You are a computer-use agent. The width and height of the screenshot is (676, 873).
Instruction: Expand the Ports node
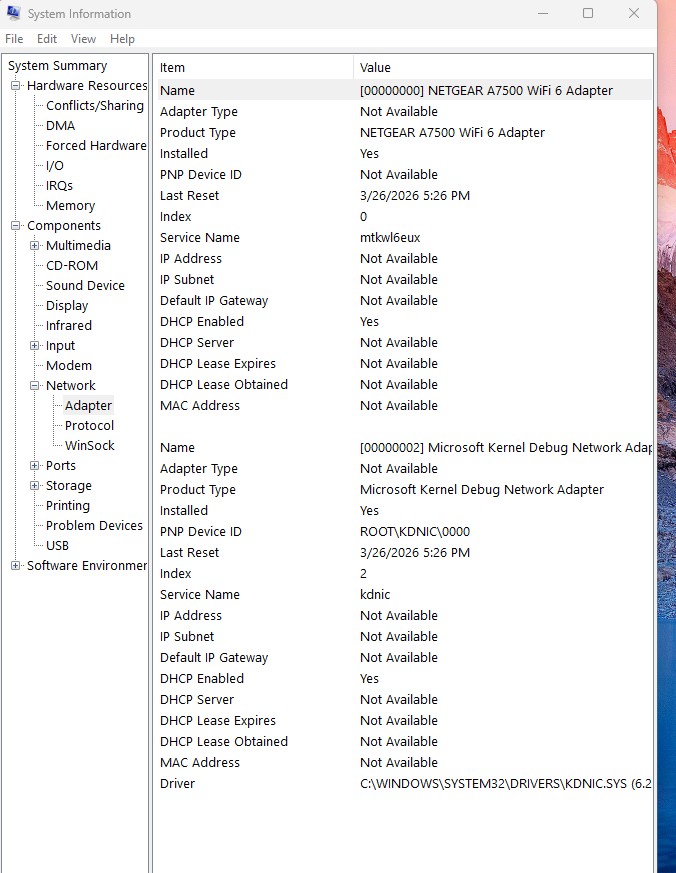[x=35, y=465]
